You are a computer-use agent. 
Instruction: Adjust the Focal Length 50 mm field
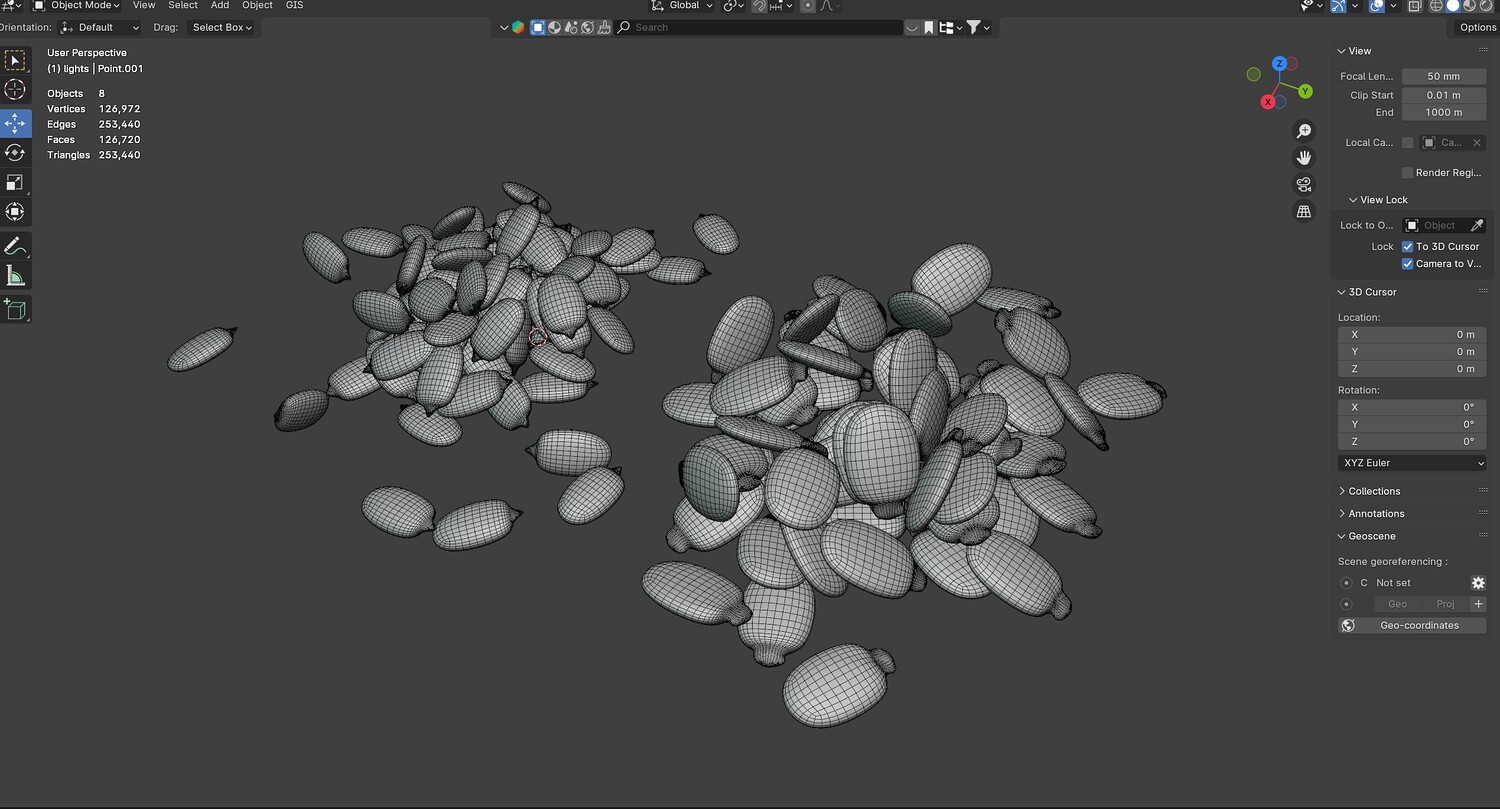[1443, 76]
